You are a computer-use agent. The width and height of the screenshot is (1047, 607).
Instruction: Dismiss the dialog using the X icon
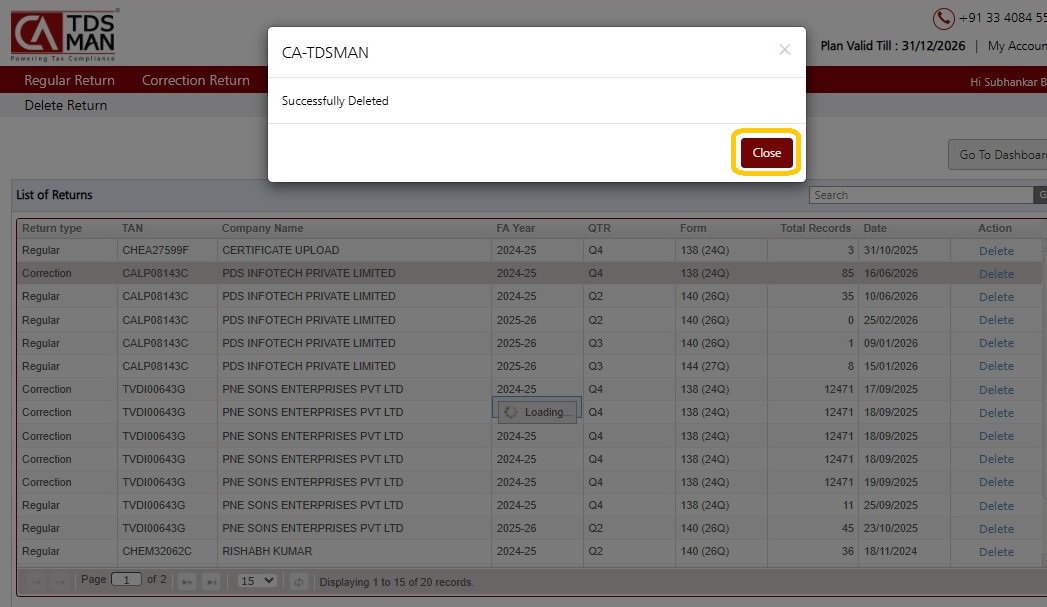[x=785, y=49]
